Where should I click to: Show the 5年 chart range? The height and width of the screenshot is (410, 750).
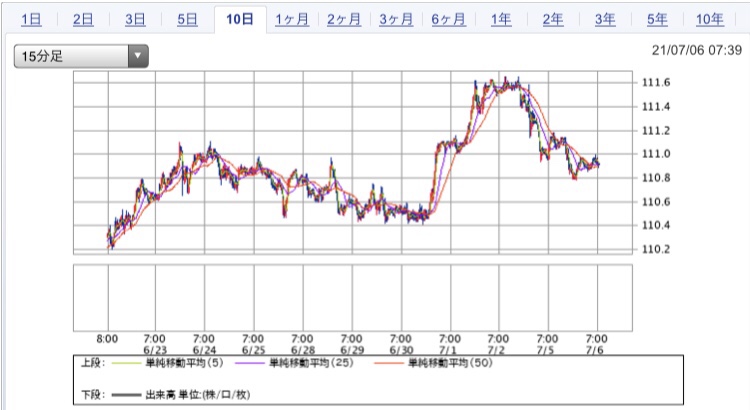point(657,20)
